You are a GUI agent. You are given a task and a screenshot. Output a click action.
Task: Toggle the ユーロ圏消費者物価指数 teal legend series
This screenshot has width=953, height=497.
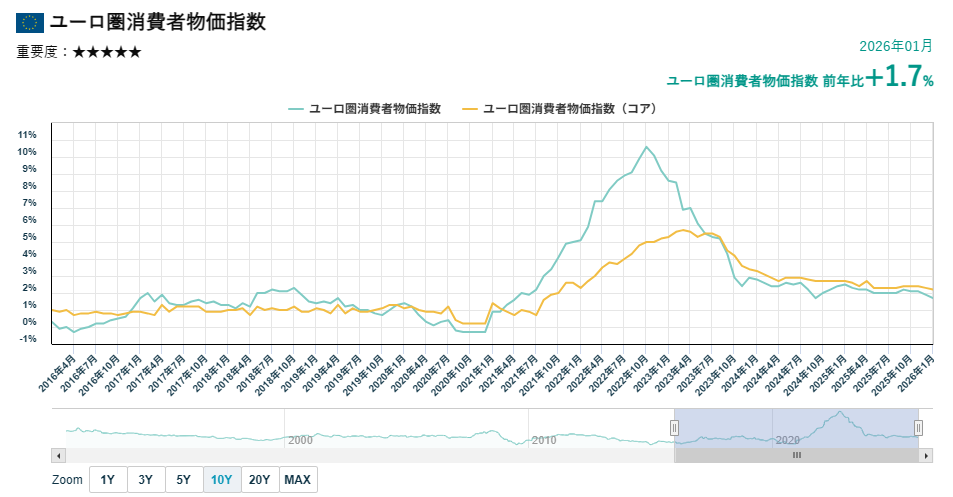[x=365, y=109]
